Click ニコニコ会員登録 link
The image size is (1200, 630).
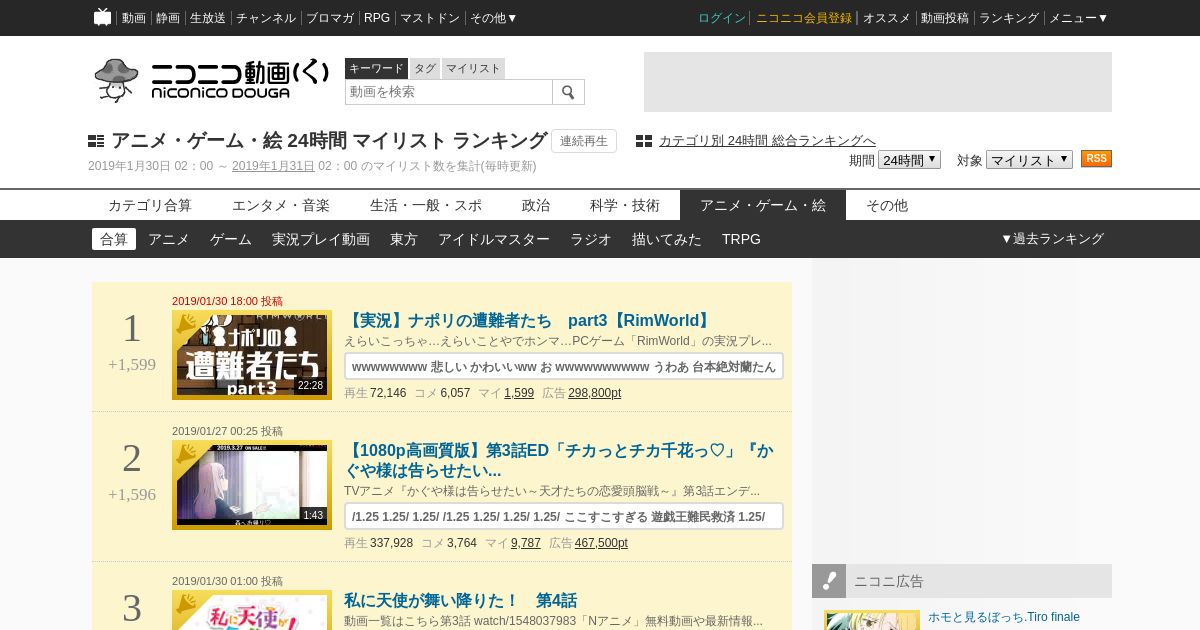click(804, 18)
